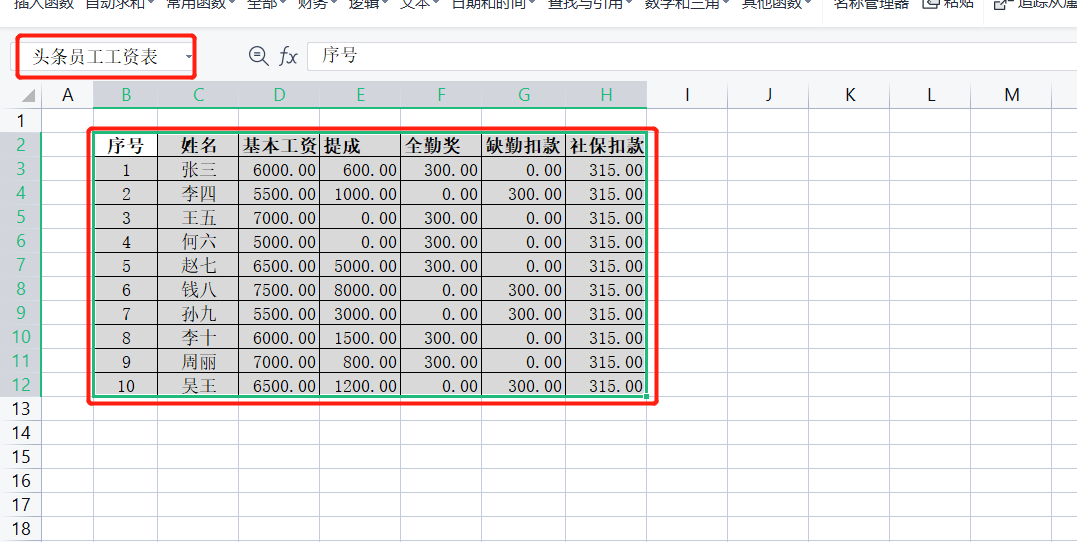Select row 2 header

tap(20, 145)
